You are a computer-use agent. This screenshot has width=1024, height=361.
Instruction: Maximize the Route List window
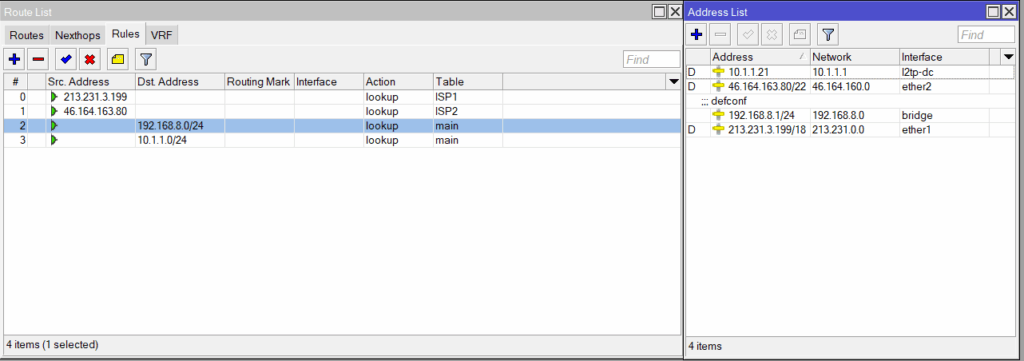tap(660, 12)
